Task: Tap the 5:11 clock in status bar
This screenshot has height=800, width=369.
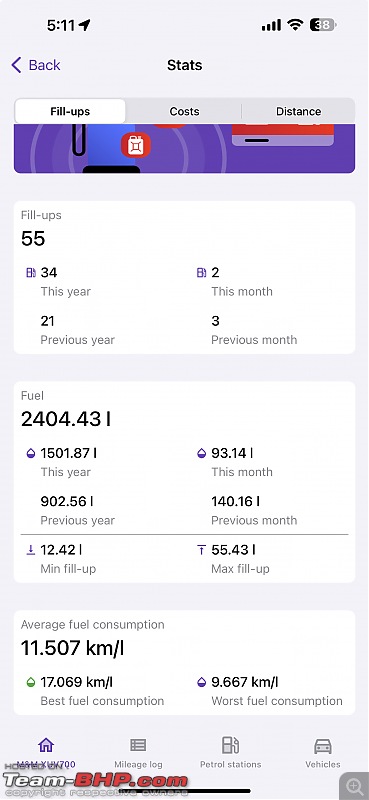Action: [61, 25]
